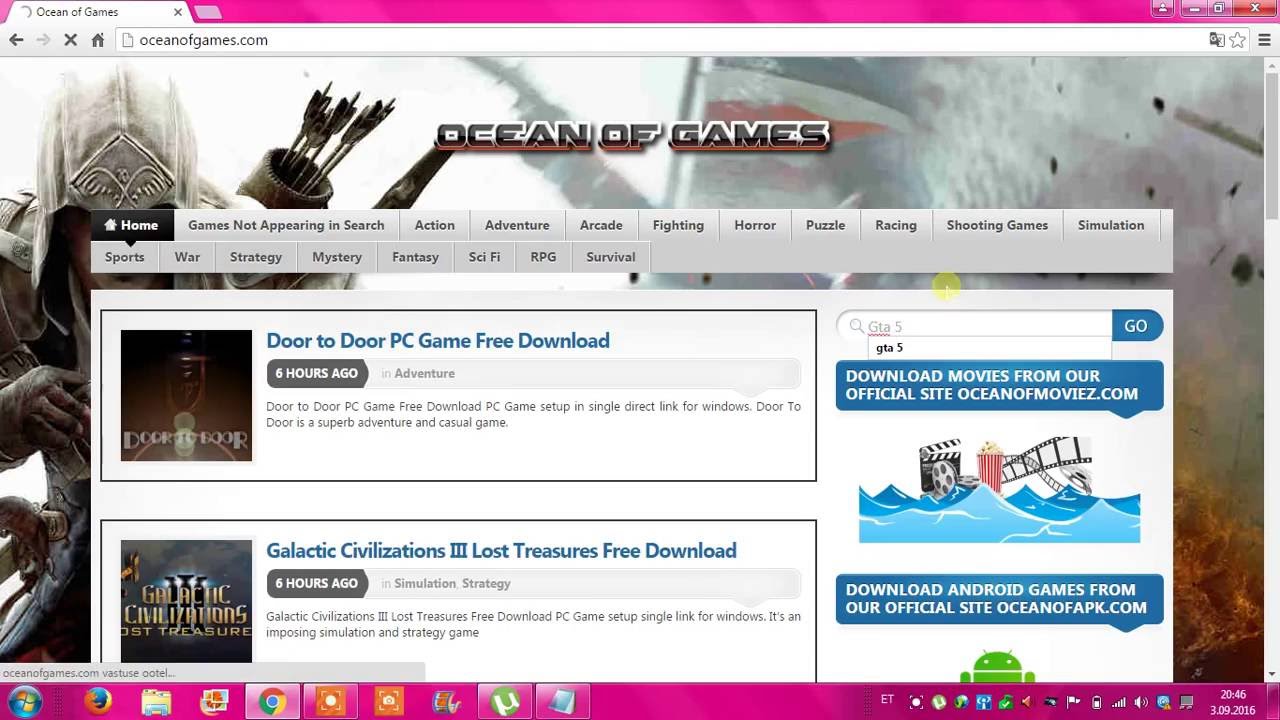
Task: Click the Door to Door thumbnail image
Action: click(x=186, y=396)
